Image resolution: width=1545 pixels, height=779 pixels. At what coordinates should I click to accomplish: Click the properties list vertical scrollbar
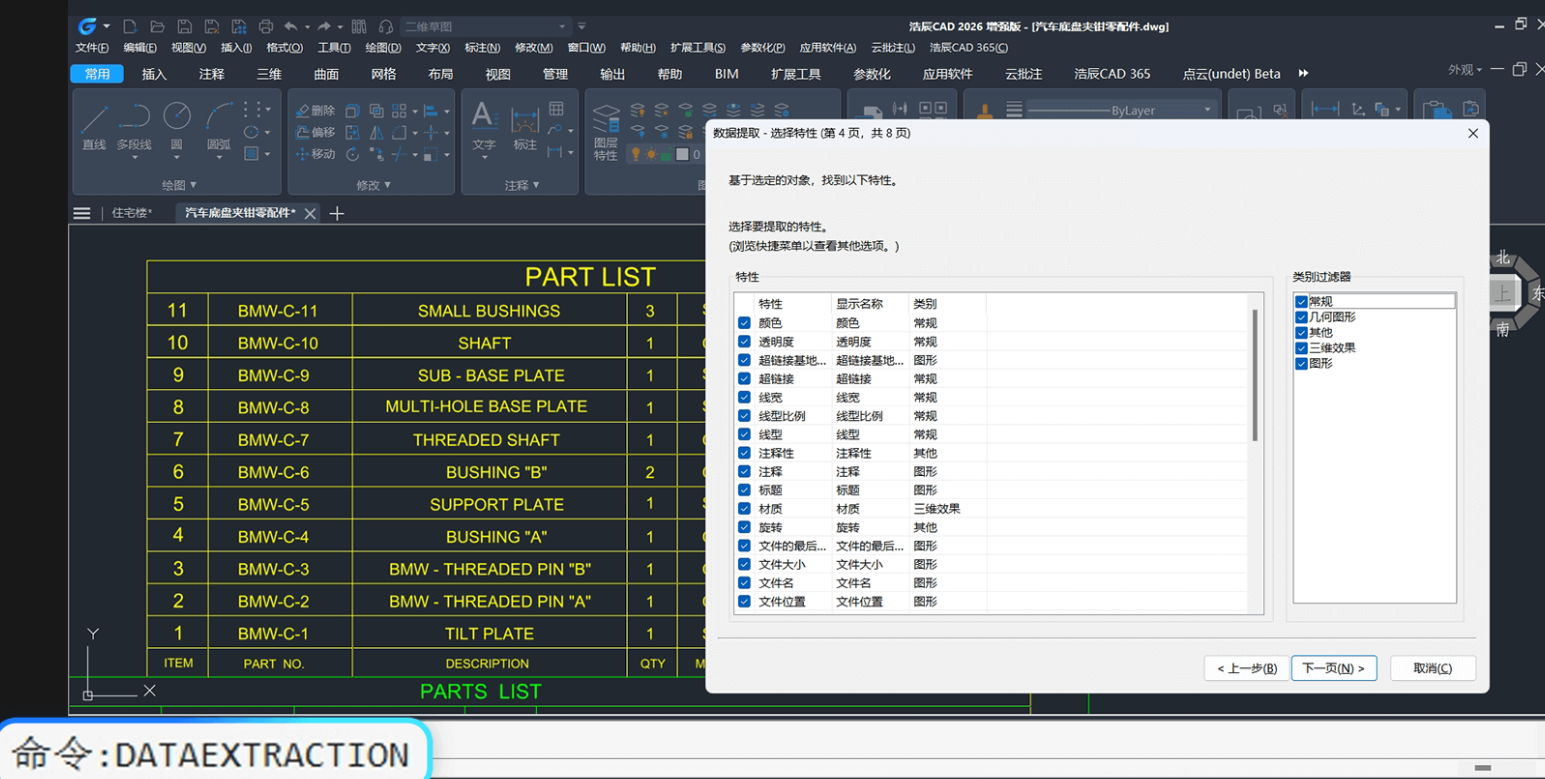pos(1255,375)
